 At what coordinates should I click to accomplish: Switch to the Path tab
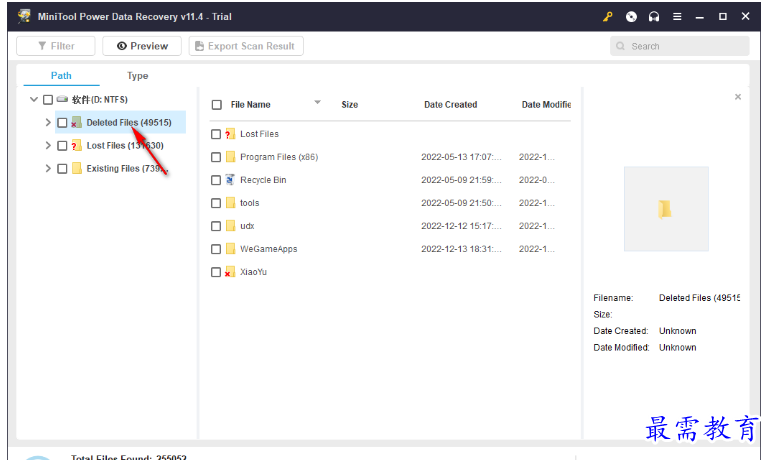point(61,75)
